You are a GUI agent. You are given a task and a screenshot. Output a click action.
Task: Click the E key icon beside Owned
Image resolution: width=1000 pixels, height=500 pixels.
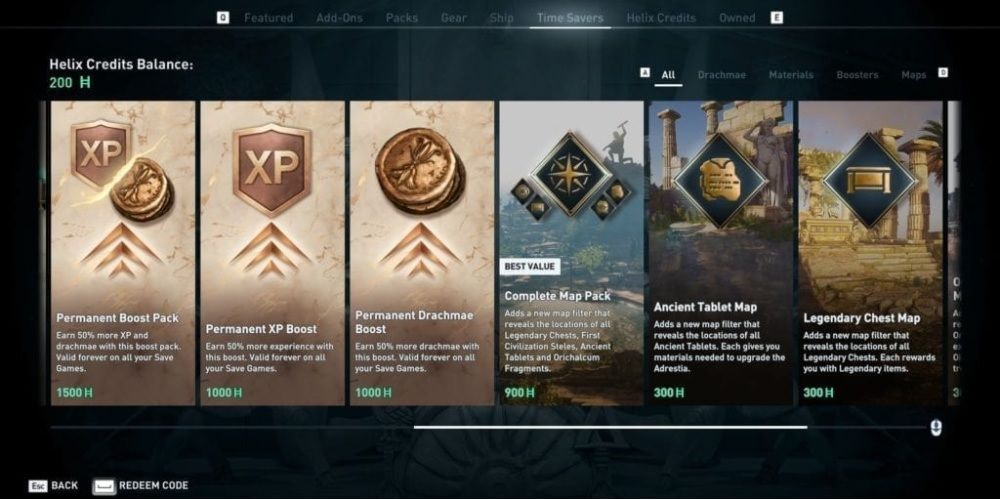(776, 18)
